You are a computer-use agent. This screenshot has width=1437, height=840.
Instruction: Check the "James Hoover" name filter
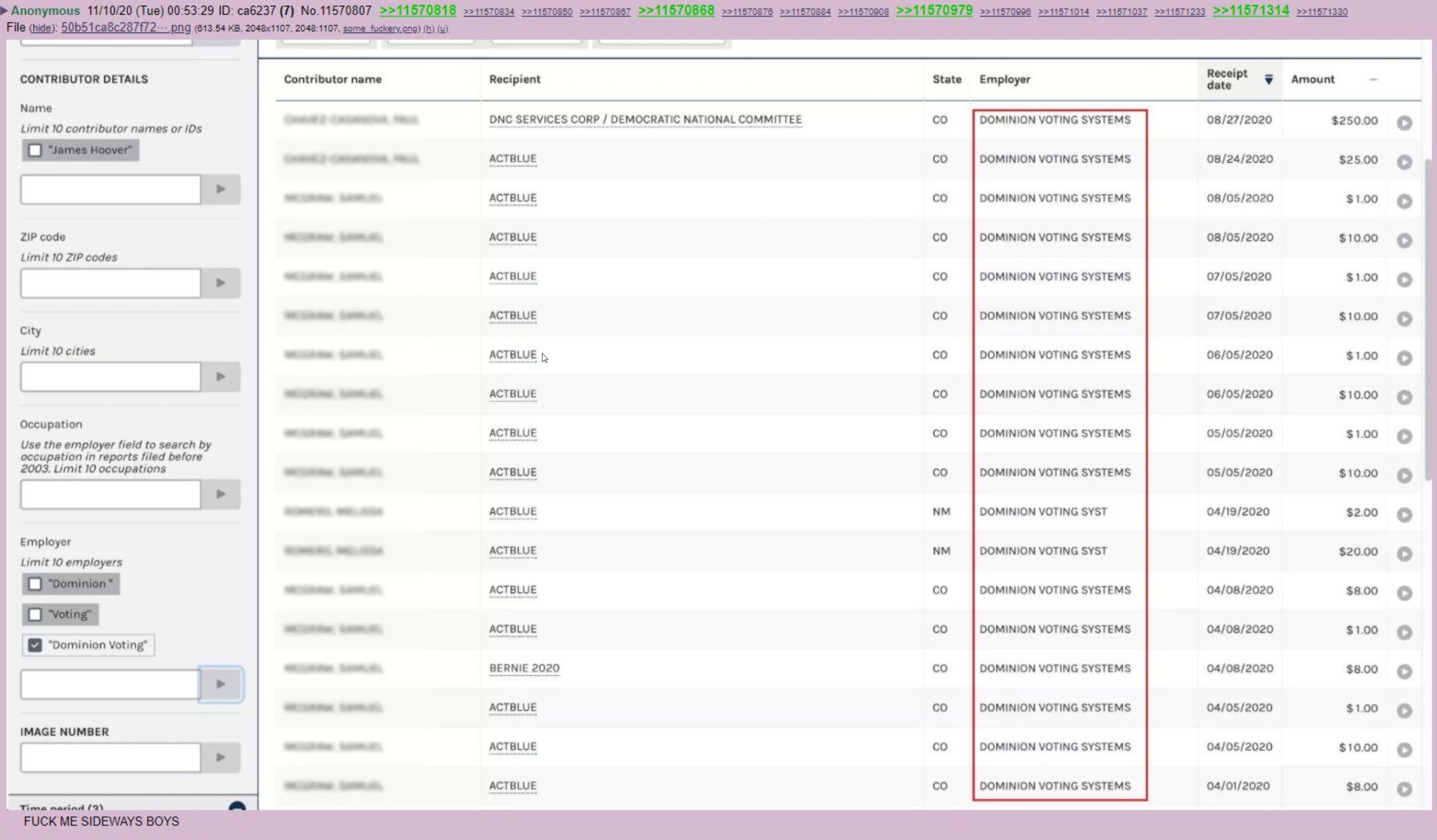(35, 151)
